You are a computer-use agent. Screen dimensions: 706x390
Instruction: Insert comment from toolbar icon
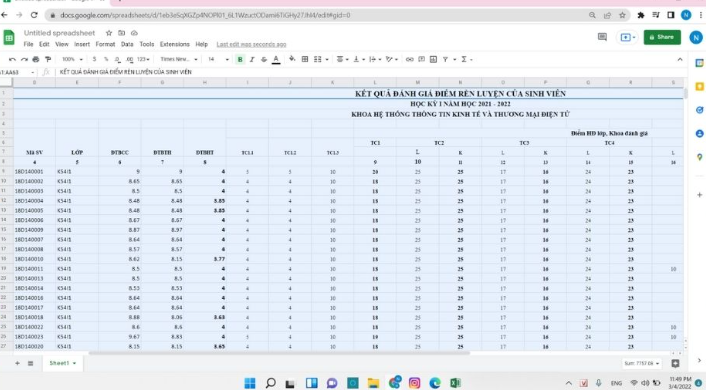coord(421,59)
